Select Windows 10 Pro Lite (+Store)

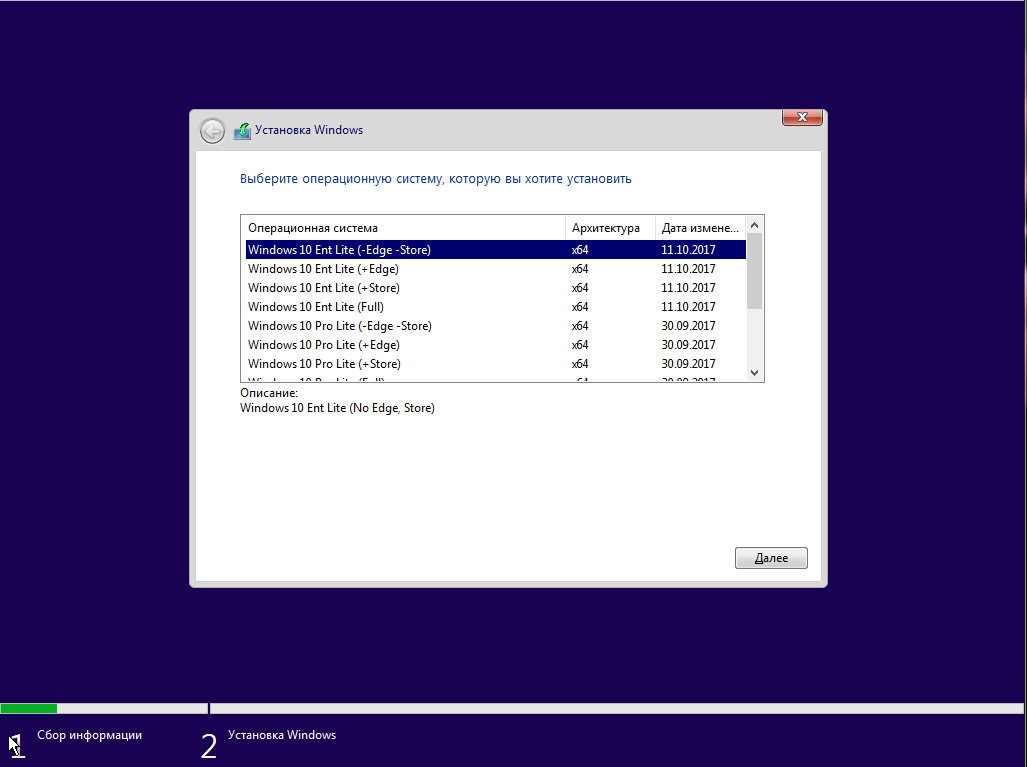495,364
